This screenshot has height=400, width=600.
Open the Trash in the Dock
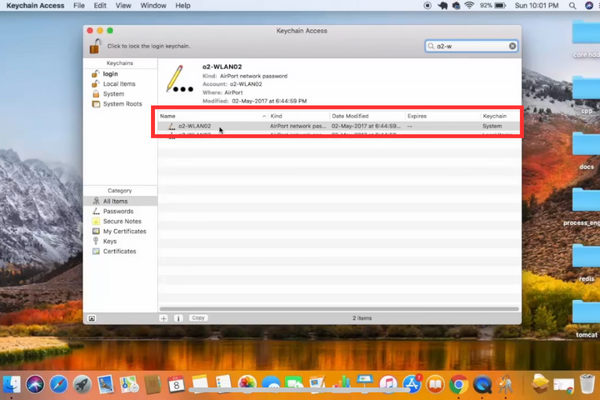[x=587, y=384]
